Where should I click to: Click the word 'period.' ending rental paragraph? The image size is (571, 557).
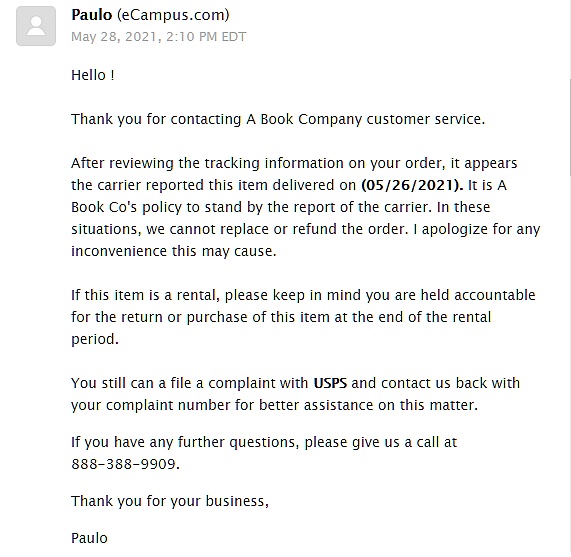[95, 340]
